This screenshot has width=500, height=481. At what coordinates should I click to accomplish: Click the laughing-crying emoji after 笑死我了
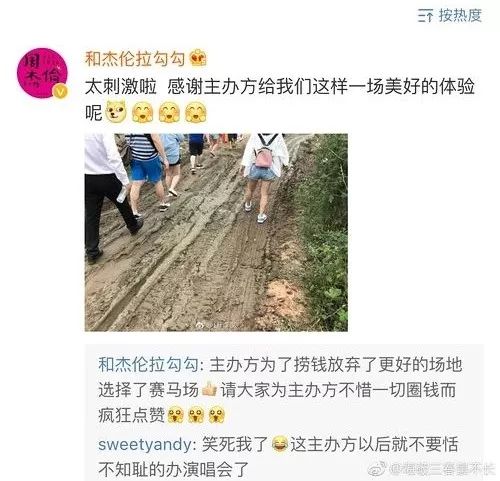point(279,444)
